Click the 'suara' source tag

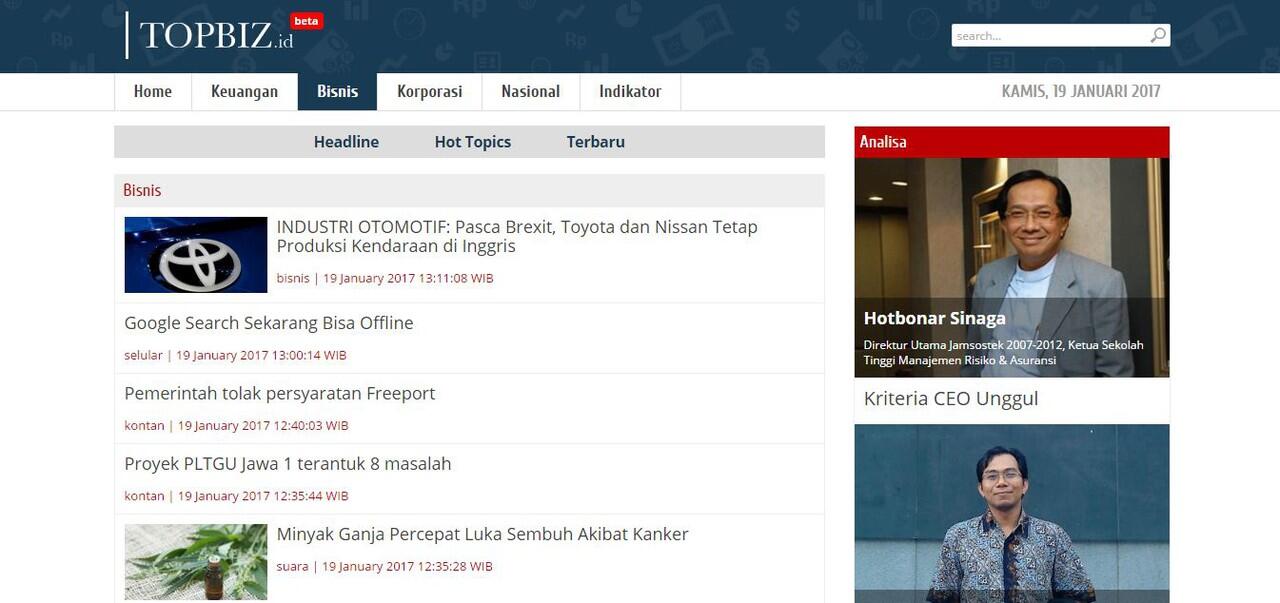[292, 566]
